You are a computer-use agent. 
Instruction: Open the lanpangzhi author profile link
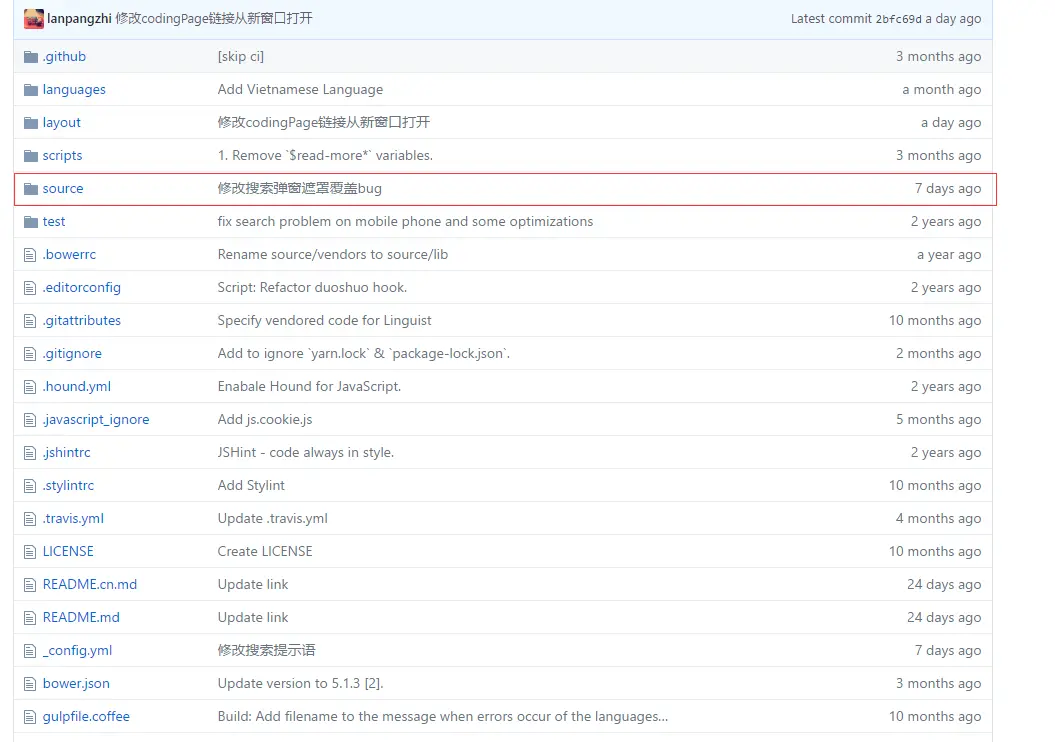79,19
